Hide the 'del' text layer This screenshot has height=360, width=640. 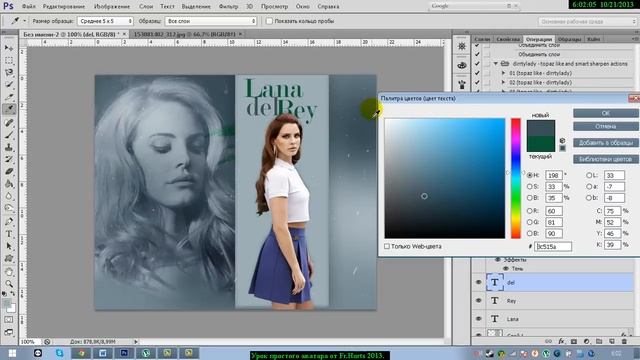coord(478,282)
